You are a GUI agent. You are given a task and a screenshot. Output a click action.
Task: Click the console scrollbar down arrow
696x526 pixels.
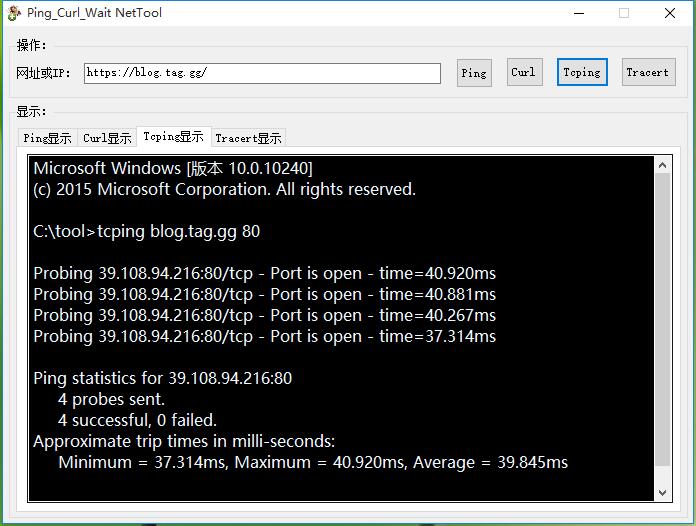pos(662,492)
